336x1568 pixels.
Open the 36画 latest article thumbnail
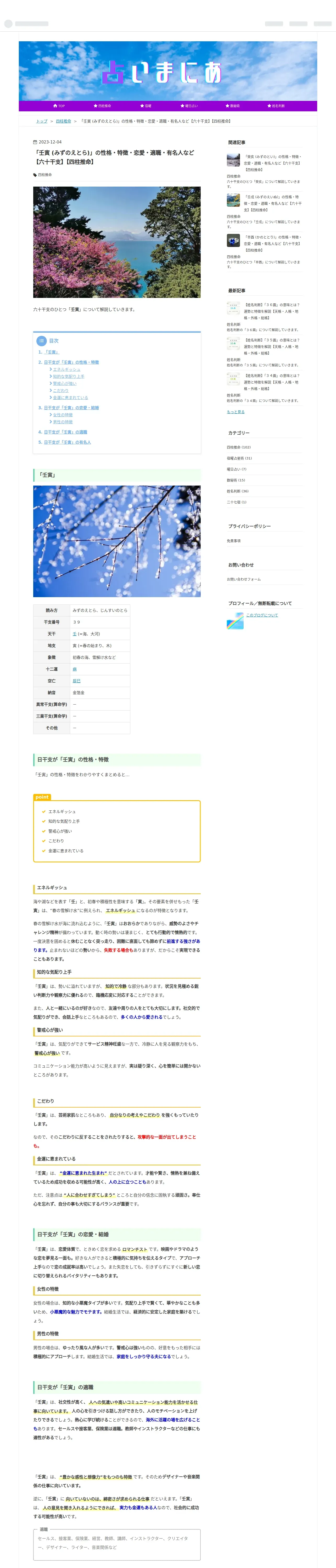click(x=233, y=308)
